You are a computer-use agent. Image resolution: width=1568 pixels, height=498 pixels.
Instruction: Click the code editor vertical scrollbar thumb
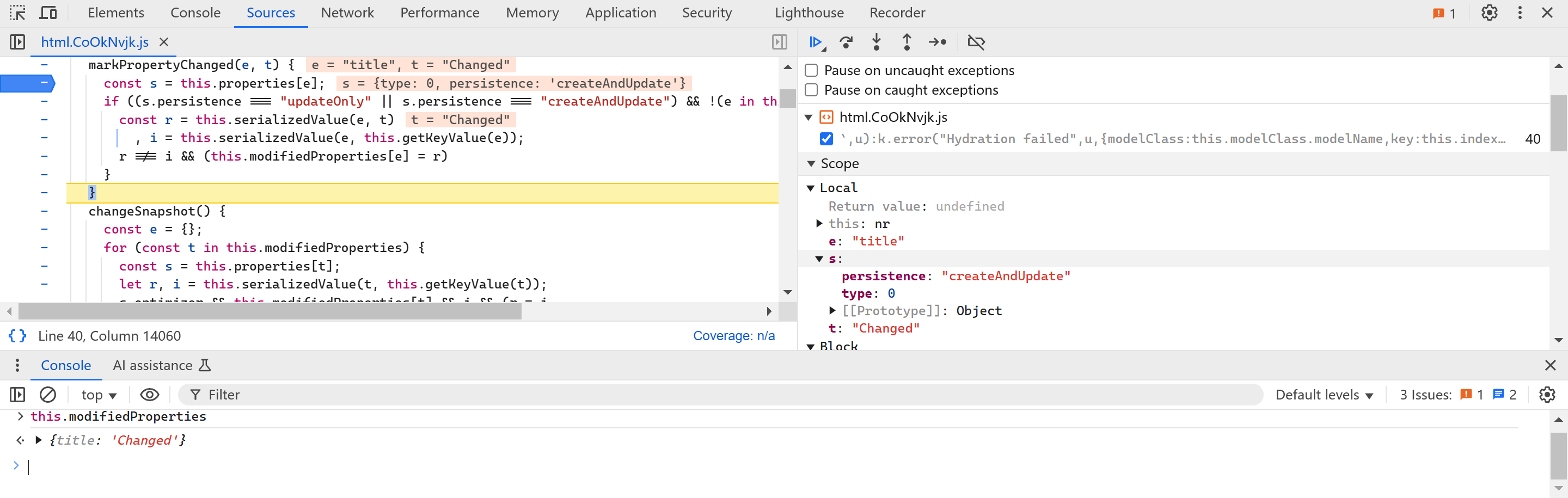[x=788, y=98]
